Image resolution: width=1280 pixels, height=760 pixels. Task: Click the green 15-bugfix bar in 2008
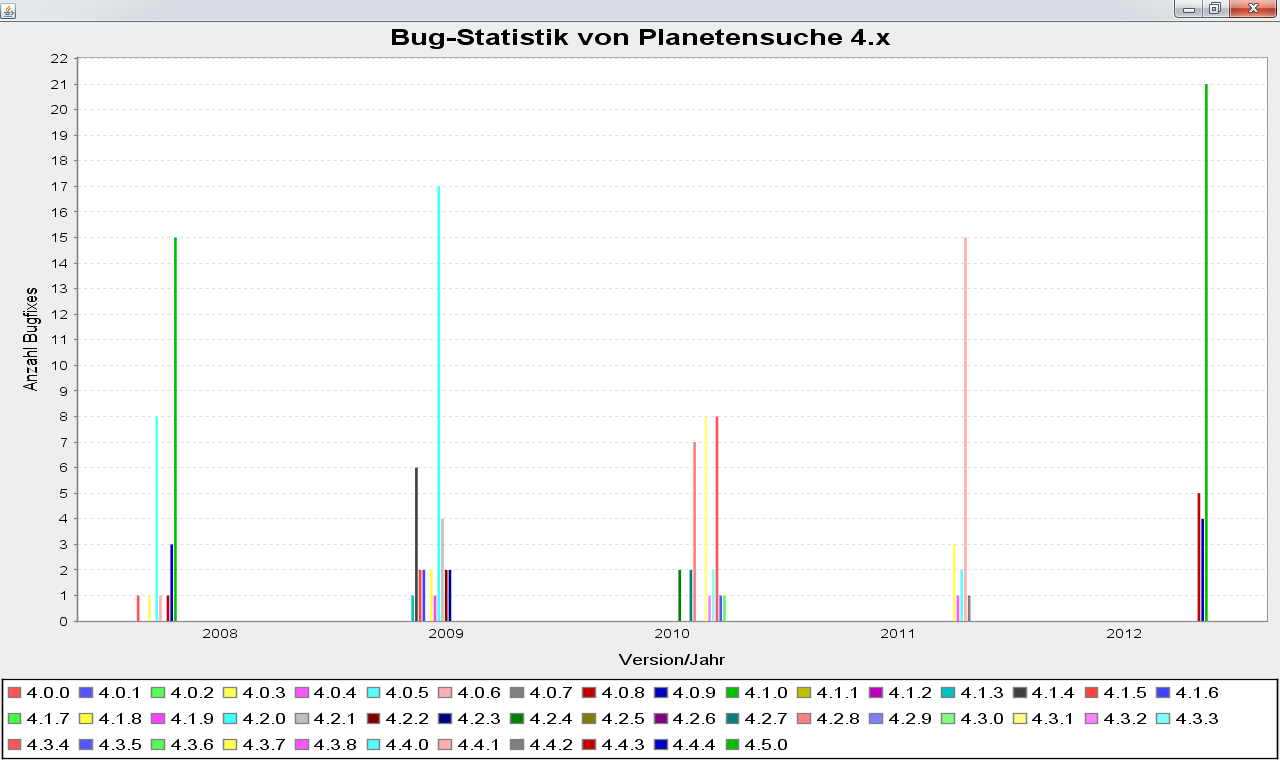pyautogui.click(x=175, y=429)
